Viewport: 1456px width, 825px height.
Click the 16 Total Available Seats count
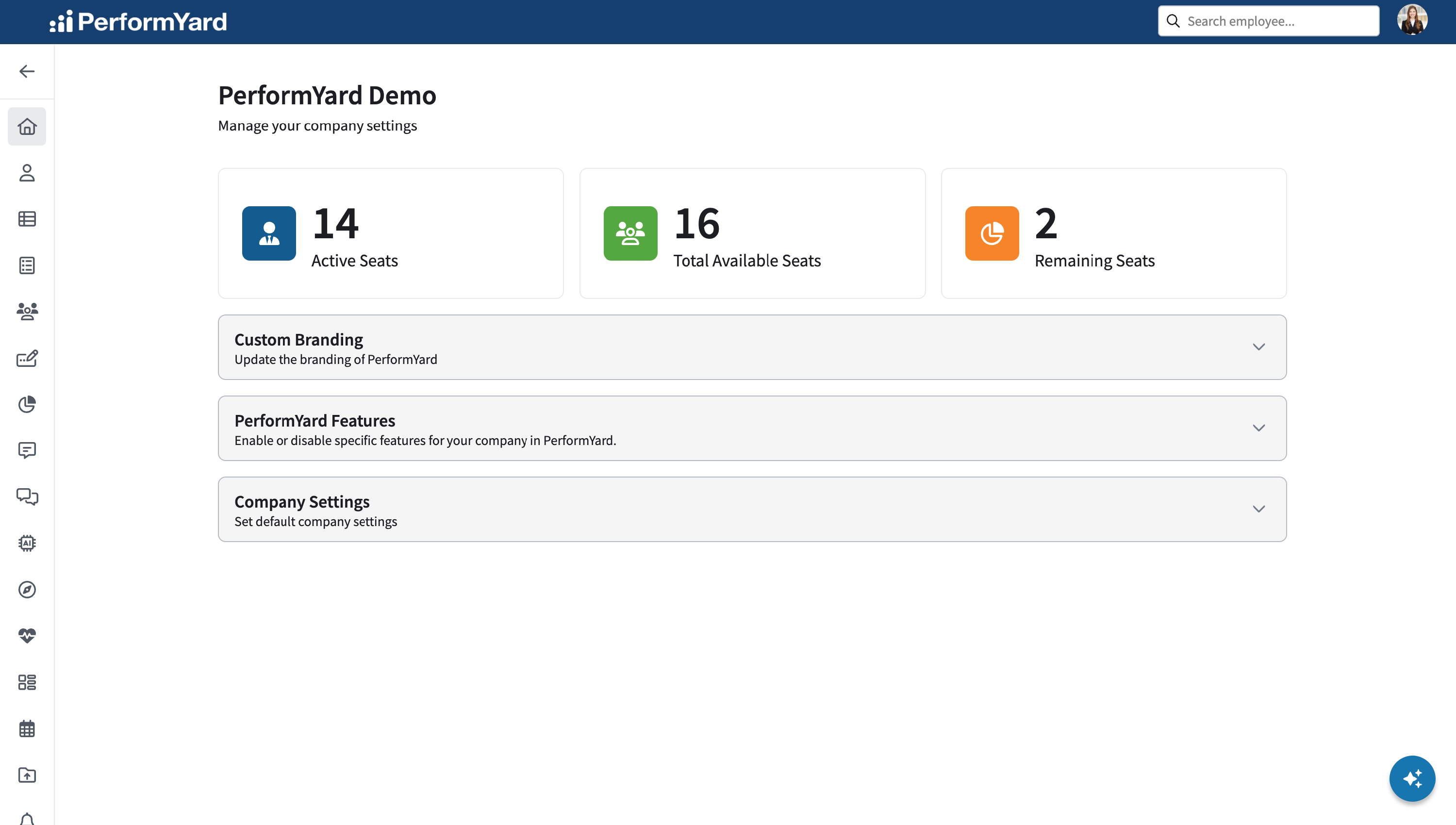pos(697,223)
